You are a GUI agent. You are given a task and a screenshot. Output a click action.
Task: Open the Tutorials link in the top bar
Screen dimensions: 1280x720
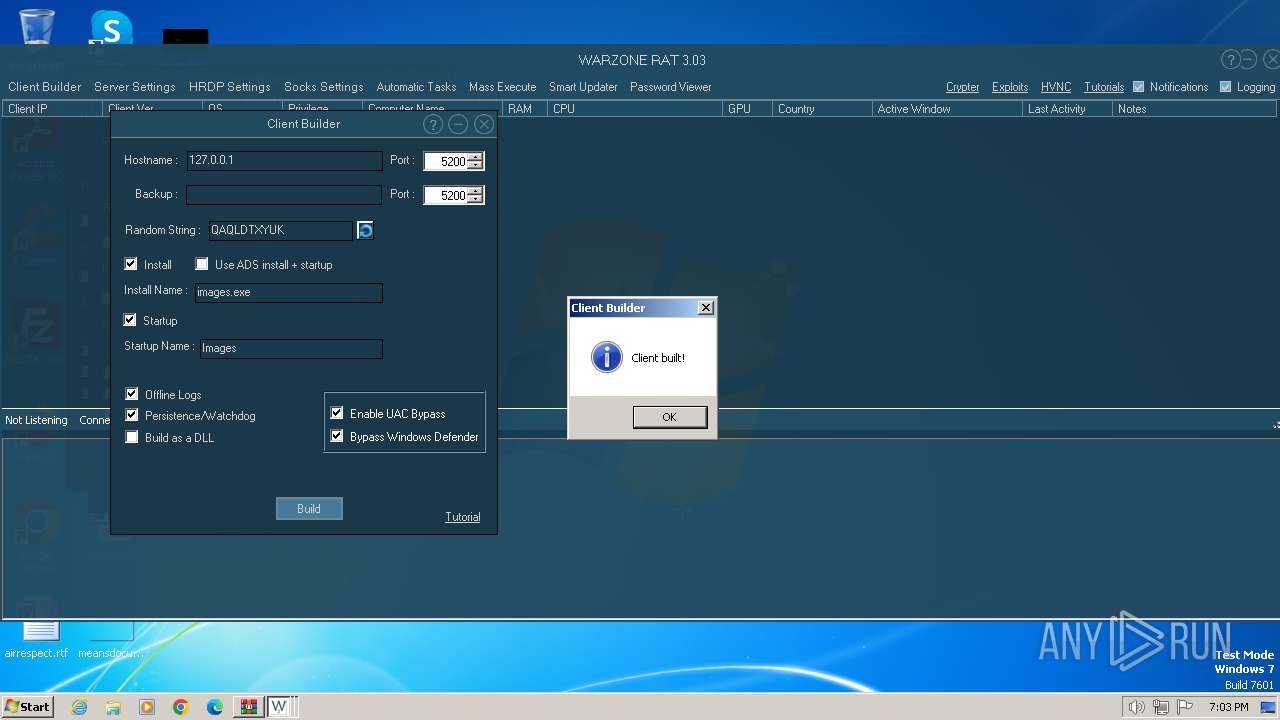click(1104, 87)
